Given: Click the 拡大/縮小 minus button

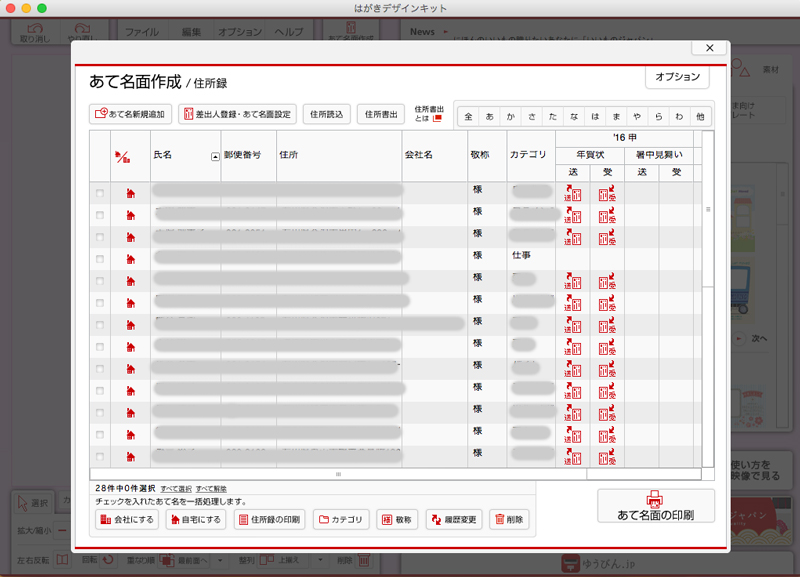Looking at the screenshot, I should 62,531.
